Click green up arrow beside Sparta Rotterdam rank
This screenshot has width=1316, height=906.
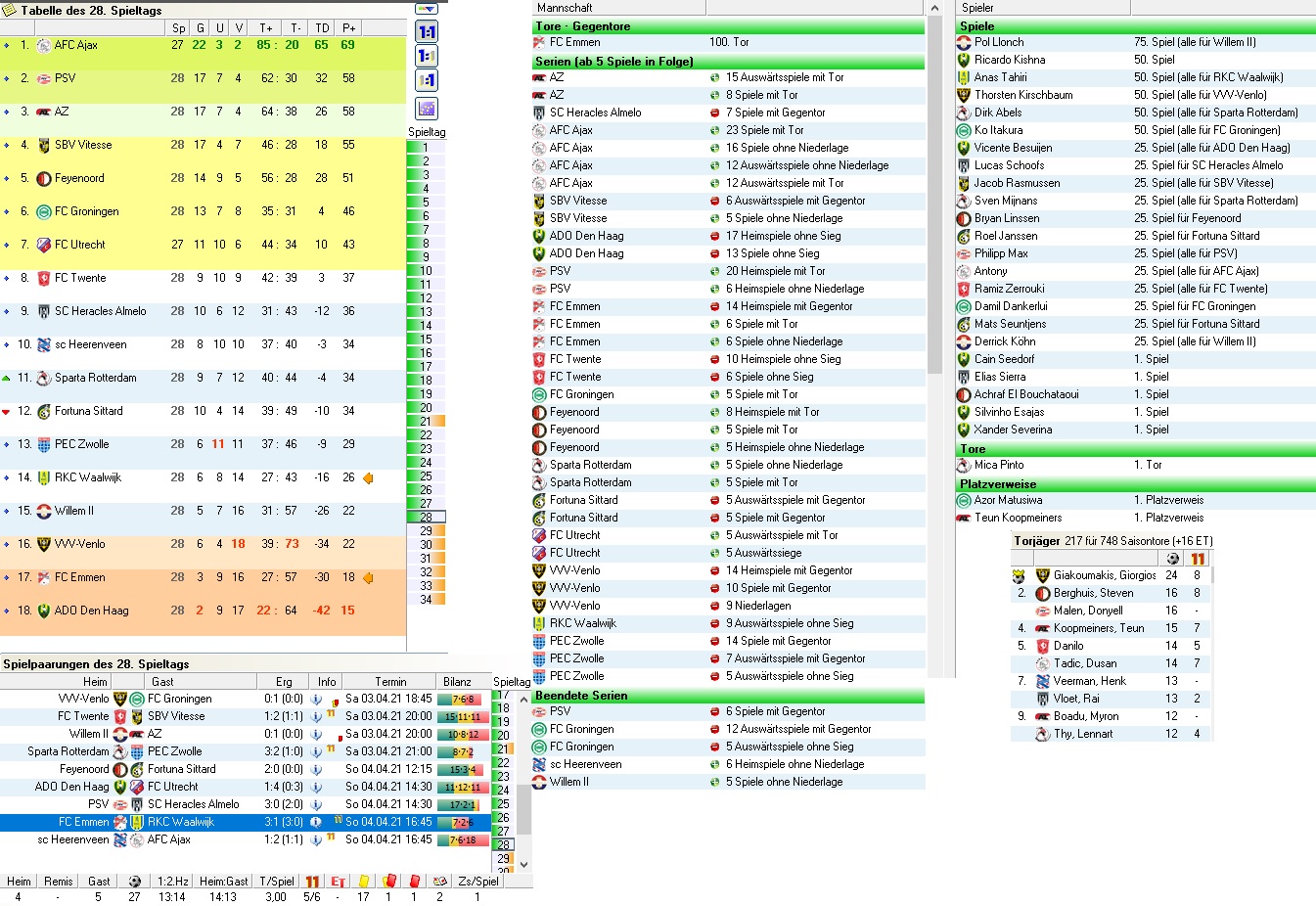[x=7, y=378]
